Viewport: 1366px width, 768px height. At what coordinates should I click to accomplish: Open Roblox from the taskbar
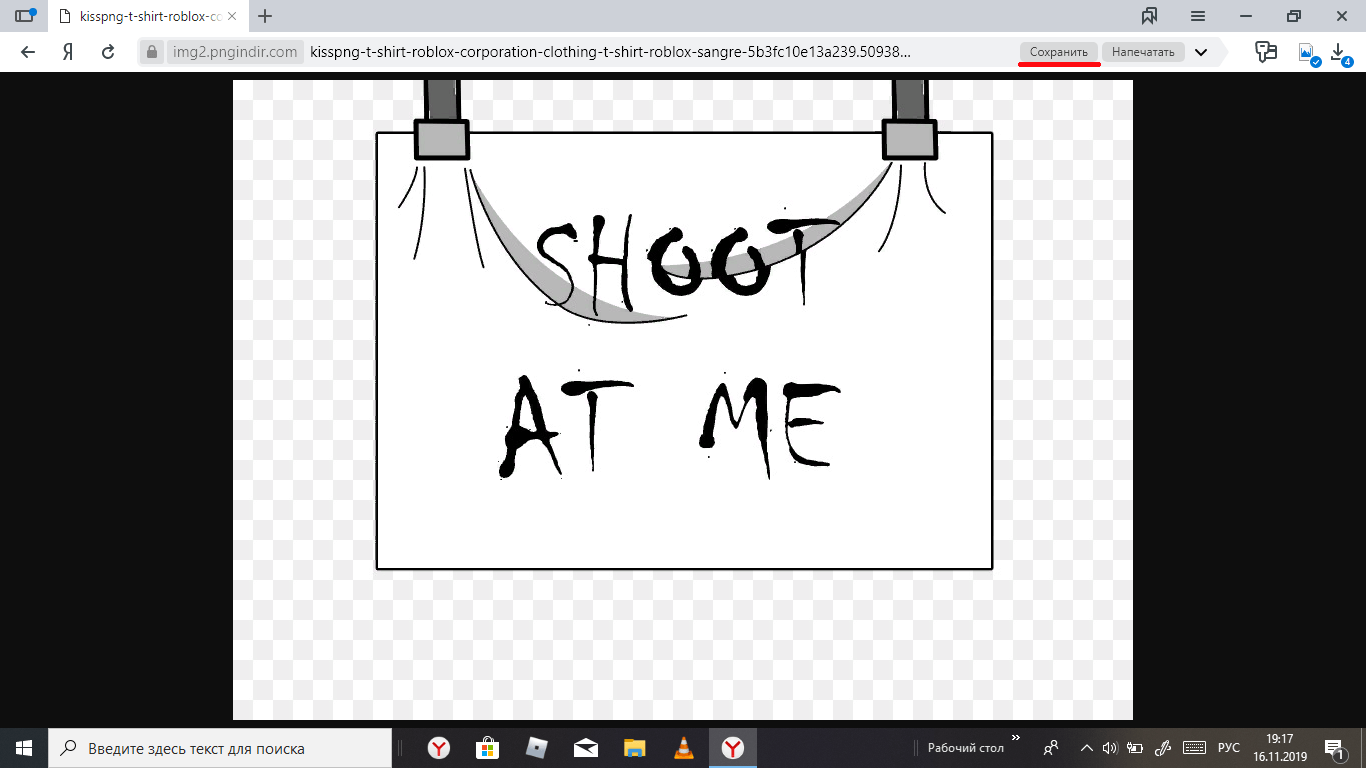pos(537,748)
